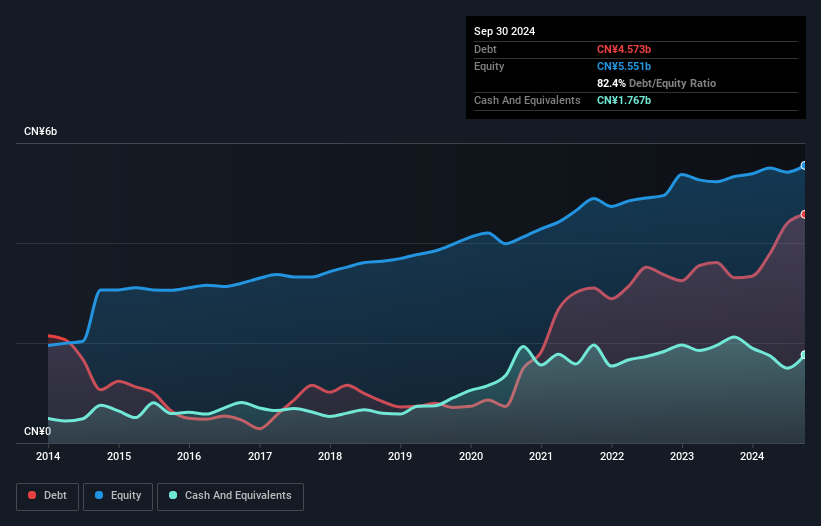The image size is (821, 526).
Task: Click the teal Cash endpoint marker
Action: pos(804,355)
